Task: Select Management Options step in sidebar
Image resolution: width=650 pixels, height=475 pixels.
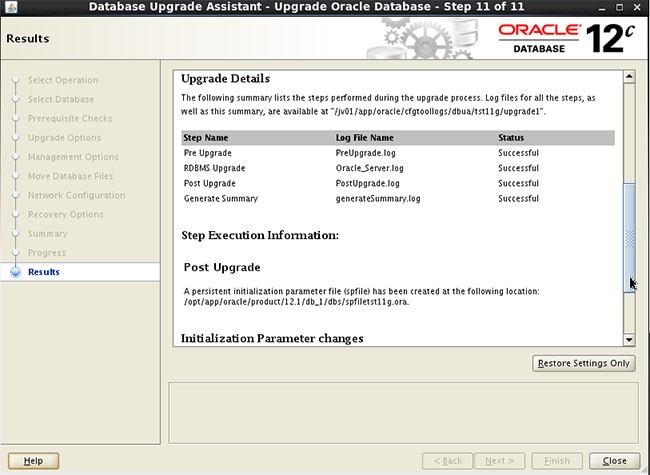Action: point(73,157)
